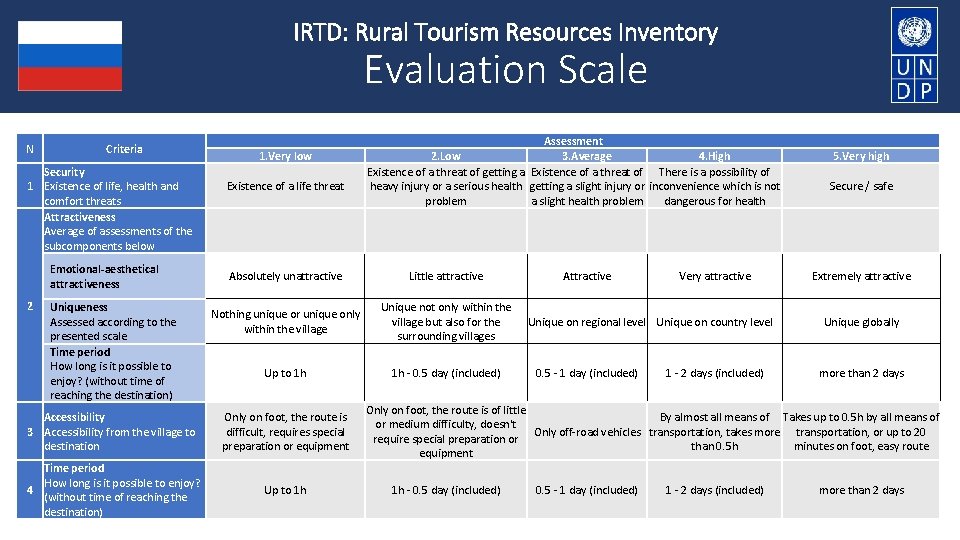960x540 pixels.
Task: Select the "possibility of inconvenience" cell
Action: tap(714, 186)
